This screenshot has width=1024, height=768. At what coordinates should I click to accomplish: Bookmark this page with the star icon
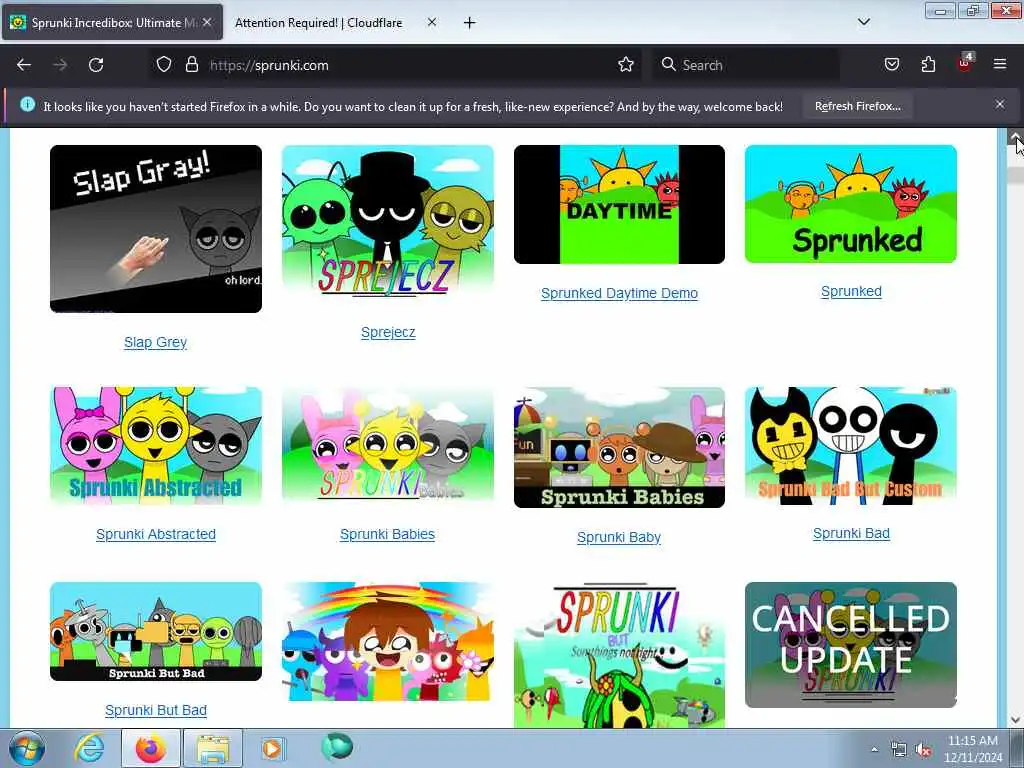[626, 65]
